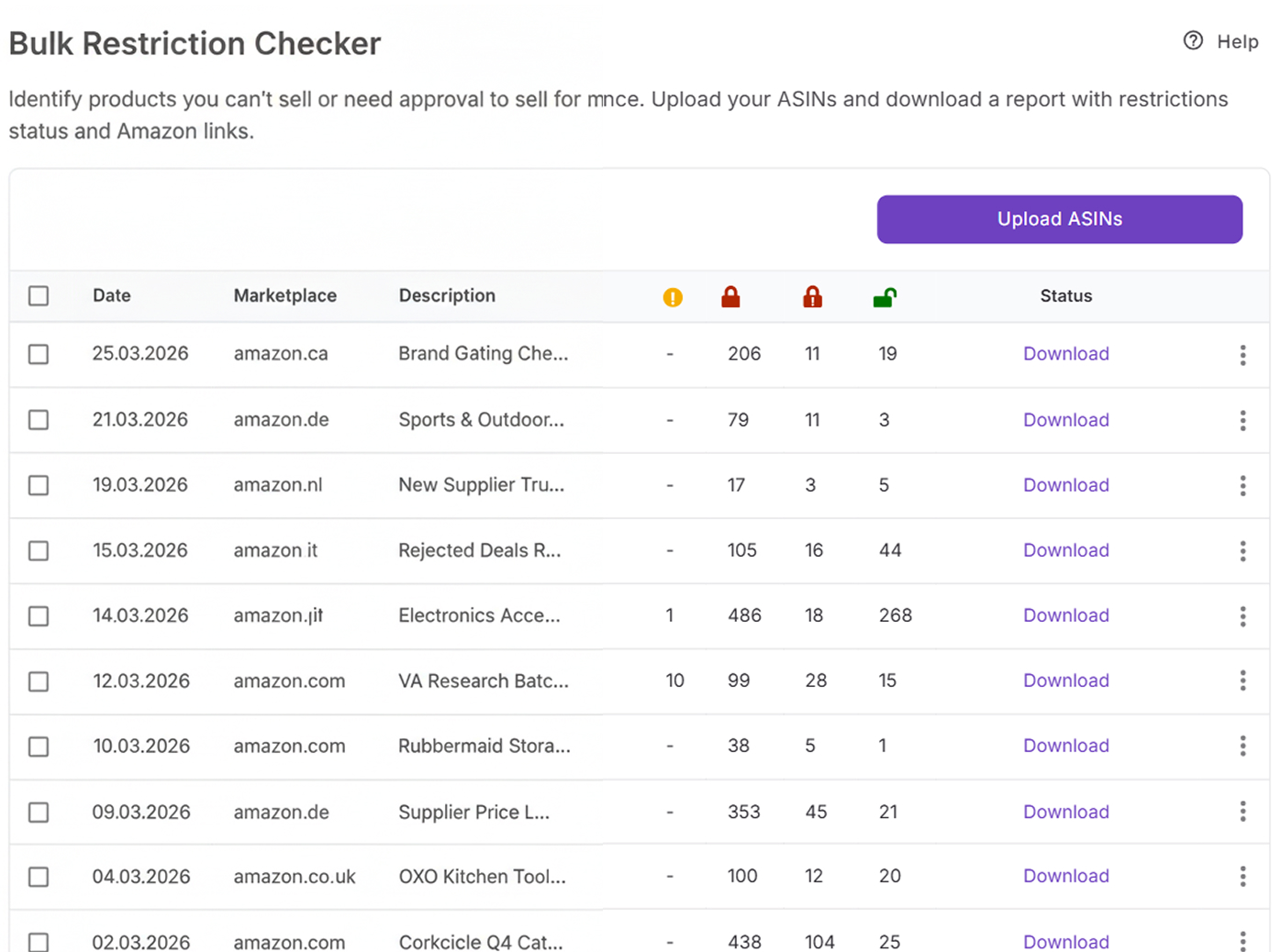Viewport: 1281px width, 952px height.
Task: Select checkbox for 12.03.2026 VA Research row
Action: [39, 681]
